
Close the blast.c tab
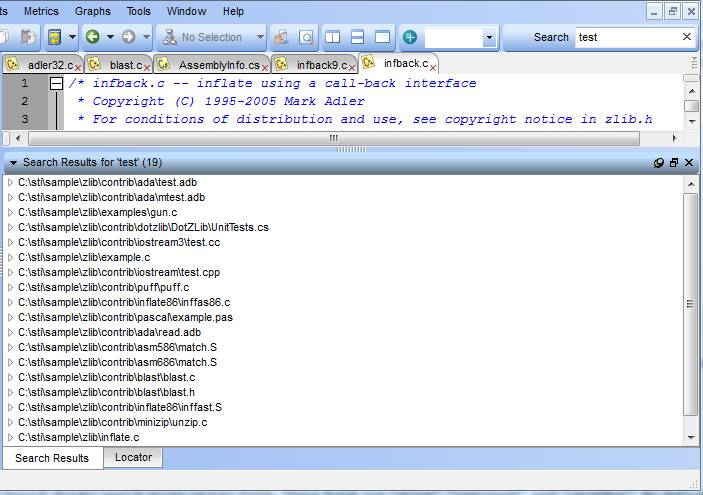tap(147, 68)
